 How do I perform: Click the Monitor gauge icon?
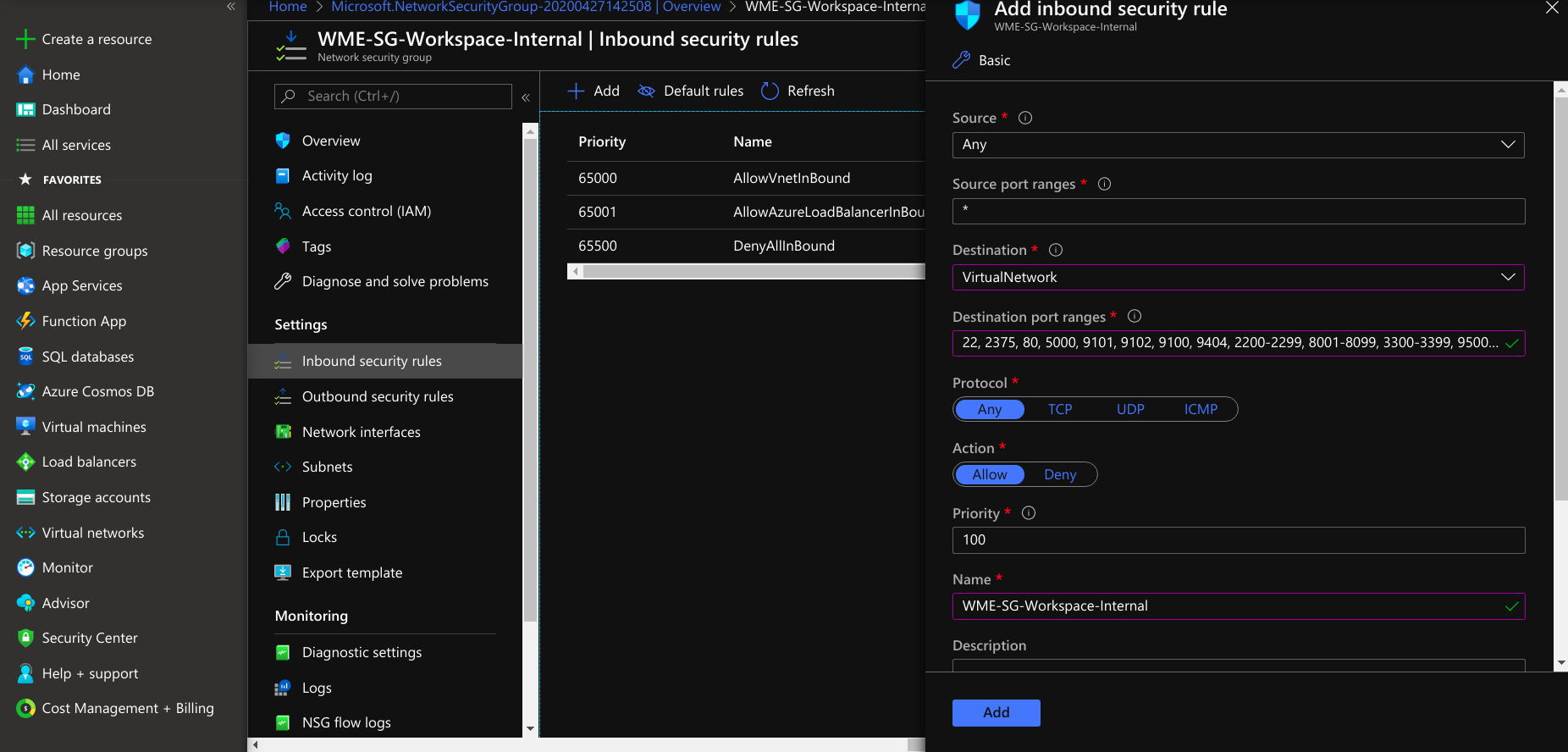(x=25, y=568)
